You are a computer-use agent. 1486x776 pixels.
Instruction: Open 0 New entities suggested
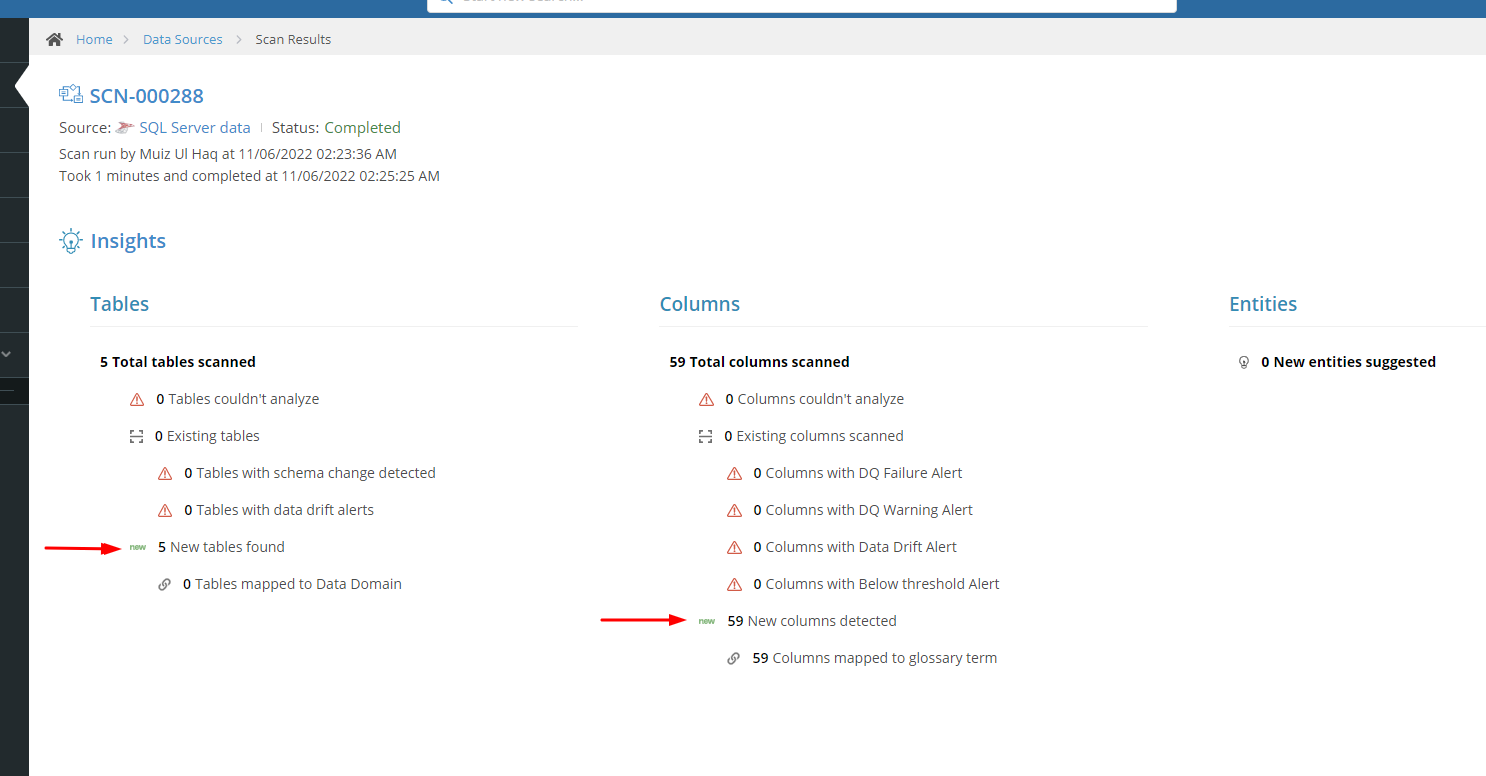(x=1348, y=362)
